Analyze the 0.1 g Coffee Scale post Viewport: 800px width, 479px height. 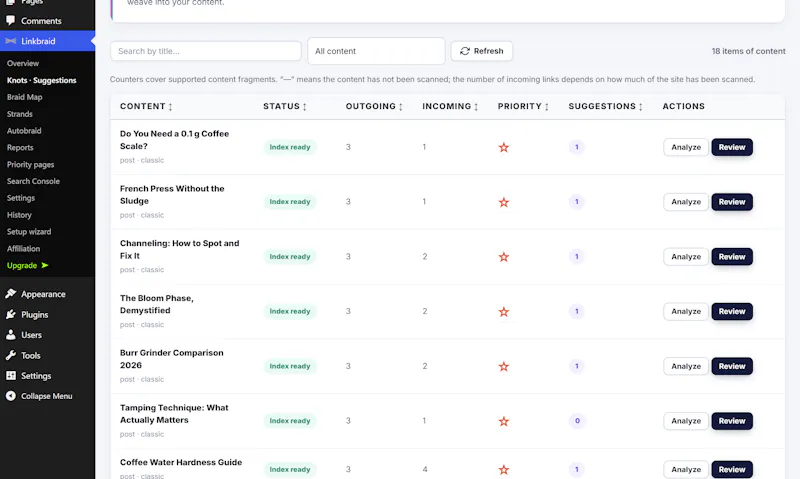click(686, 147)
